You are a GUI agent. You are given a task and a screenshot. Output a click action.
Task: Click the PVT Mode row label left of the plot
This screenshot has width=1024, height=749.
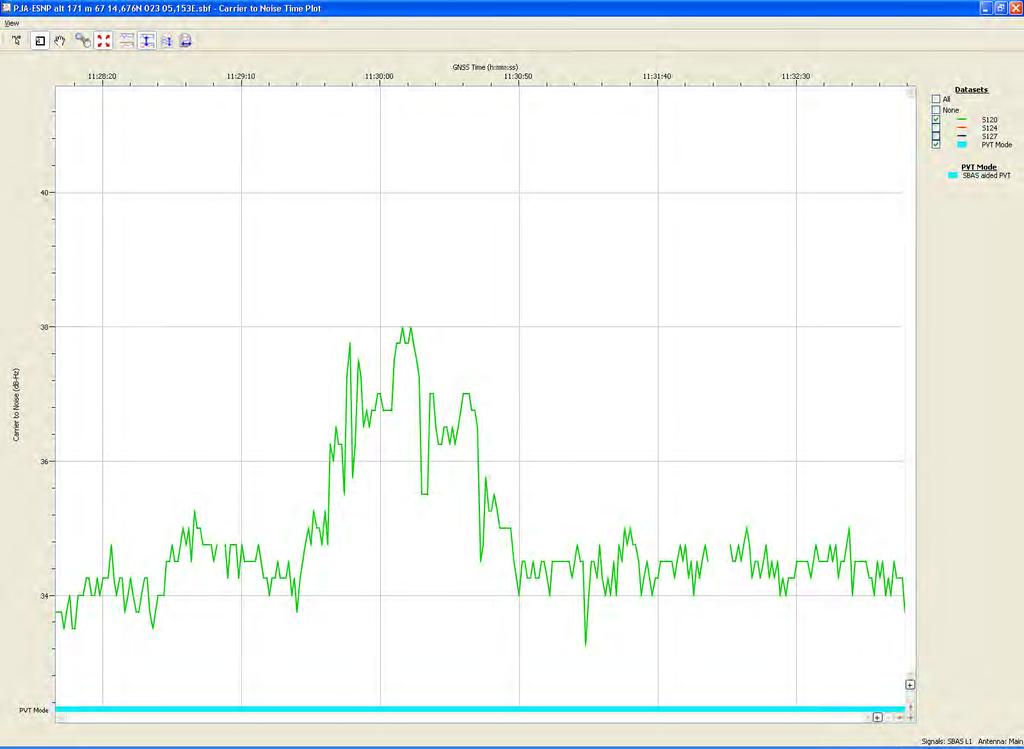tap(34, 710)
